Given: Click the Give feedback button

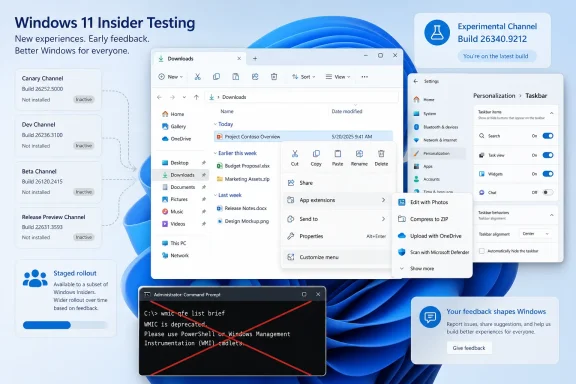Looking at the screenshot, I should [469, 348].
